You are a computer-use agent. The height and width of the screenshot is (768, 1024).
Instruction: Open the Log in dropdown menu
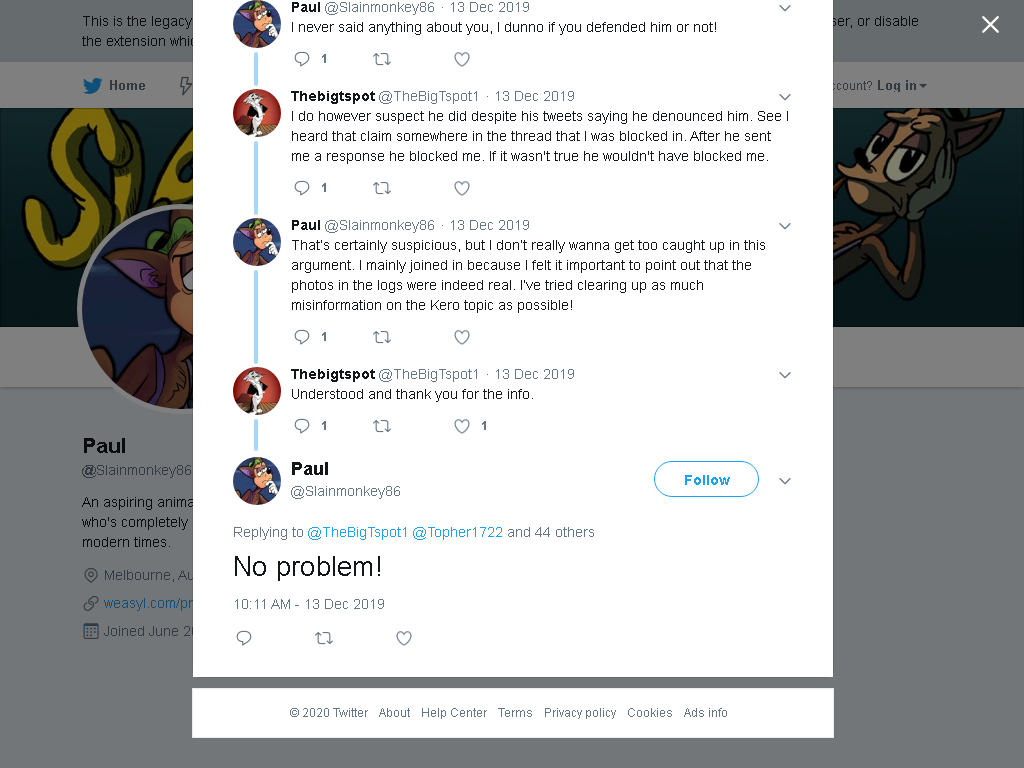pyautogui.click(x=901, y=86)
